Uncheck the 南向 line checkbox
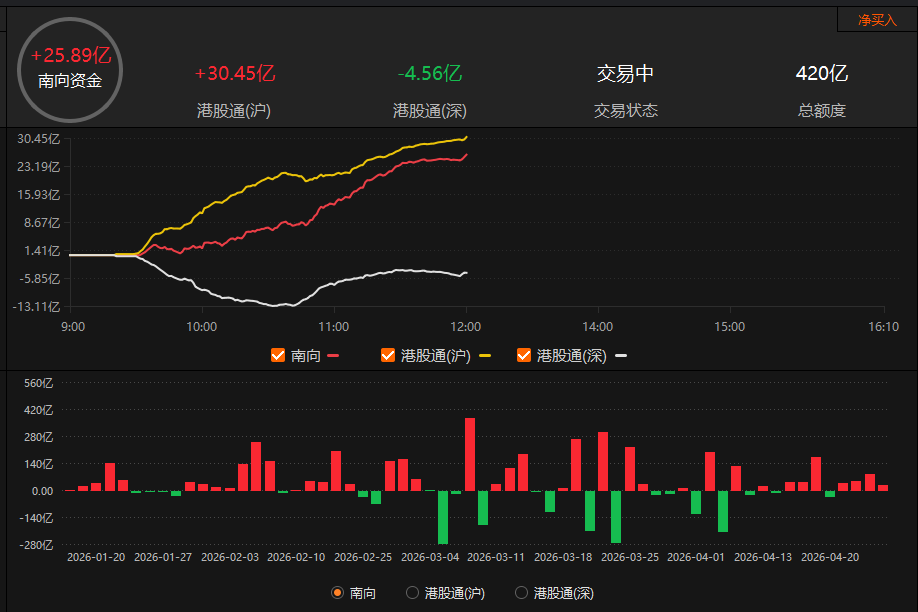The width and height of the screenshot is (918, 612). pyautogui.click(x=279, y=355)
